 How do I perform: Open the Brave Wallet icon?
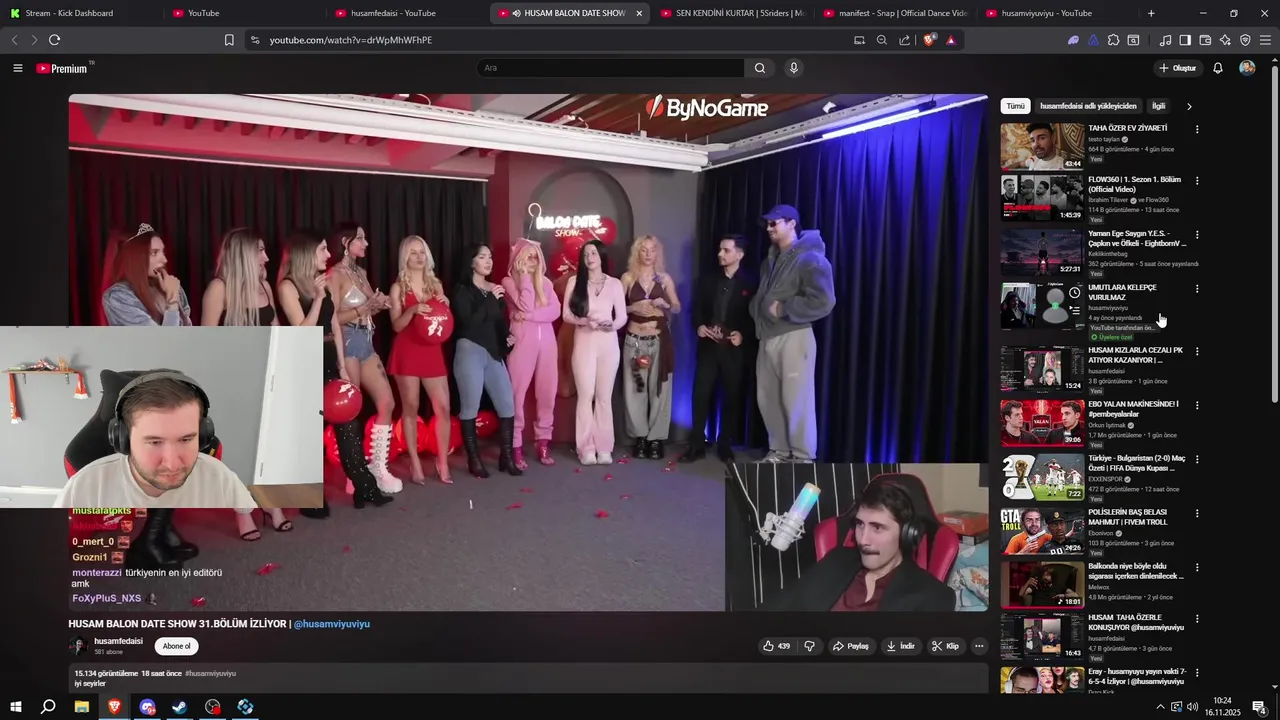1205,40
